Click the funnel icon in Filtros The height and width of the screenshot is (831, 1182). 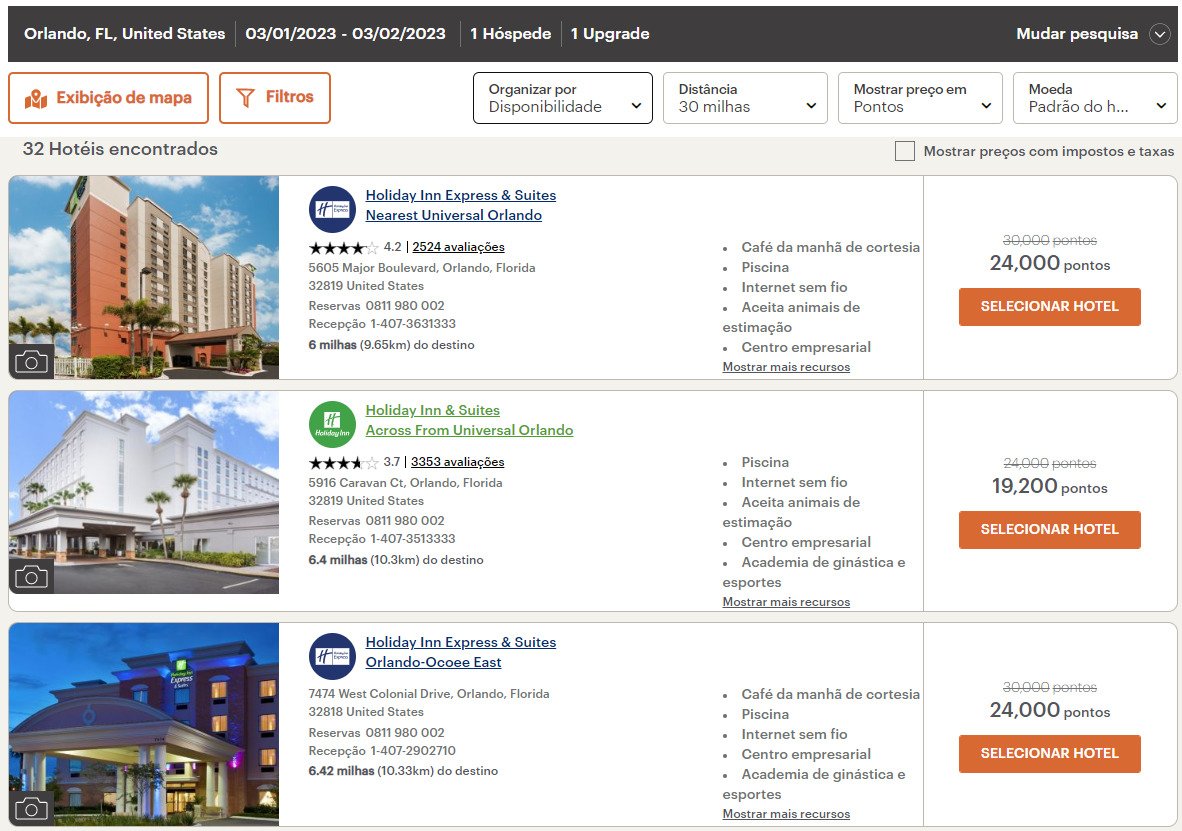coord(245,98)
